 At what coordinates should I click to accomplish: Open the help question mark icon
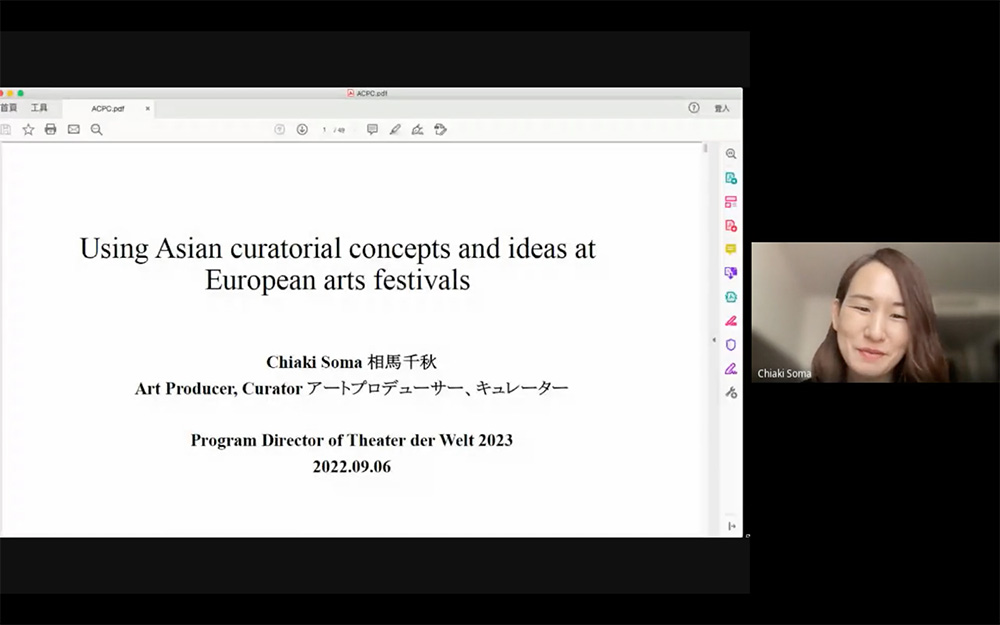694,108
